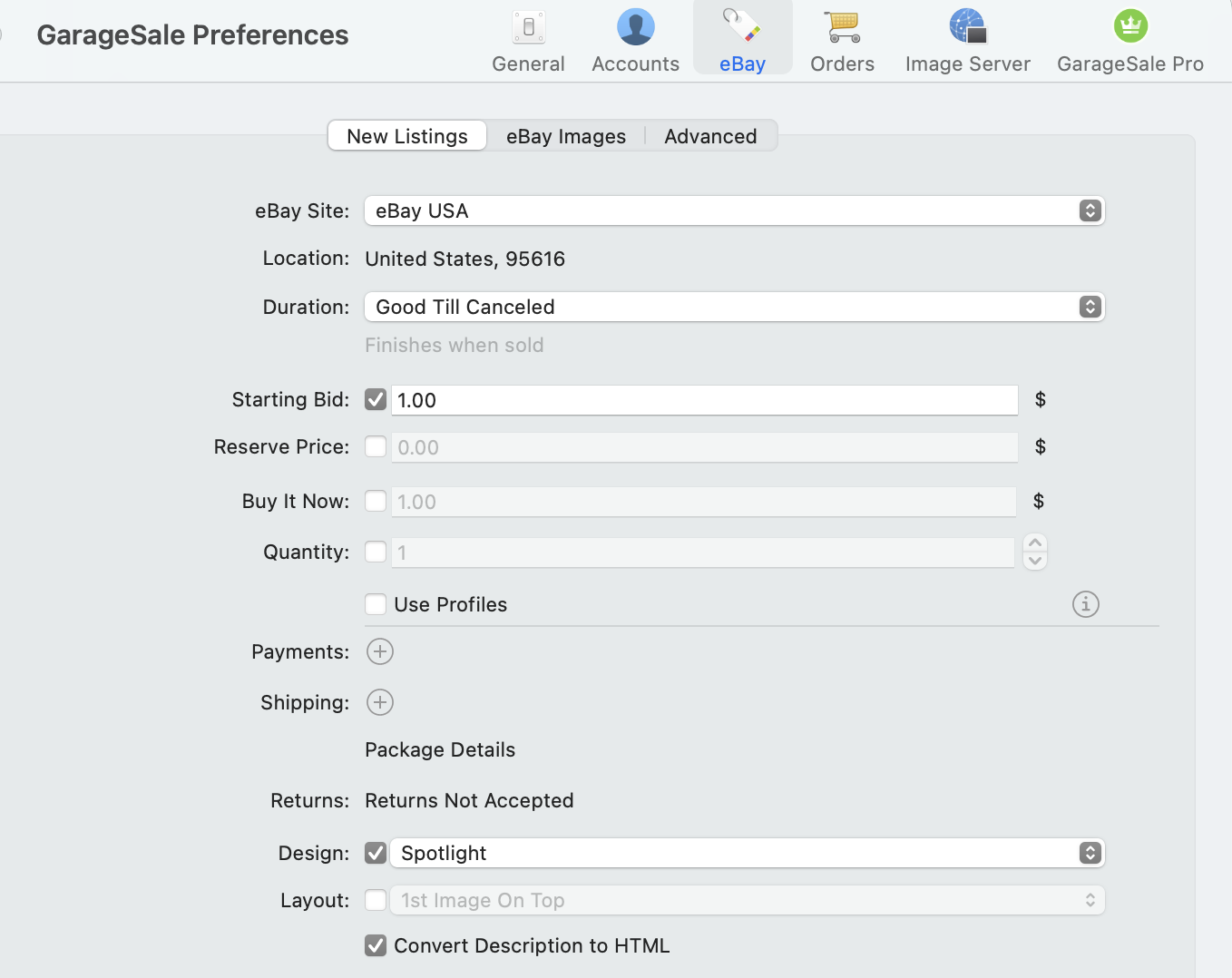
Task: Open the General preferences pane icon
Action: 529,28
